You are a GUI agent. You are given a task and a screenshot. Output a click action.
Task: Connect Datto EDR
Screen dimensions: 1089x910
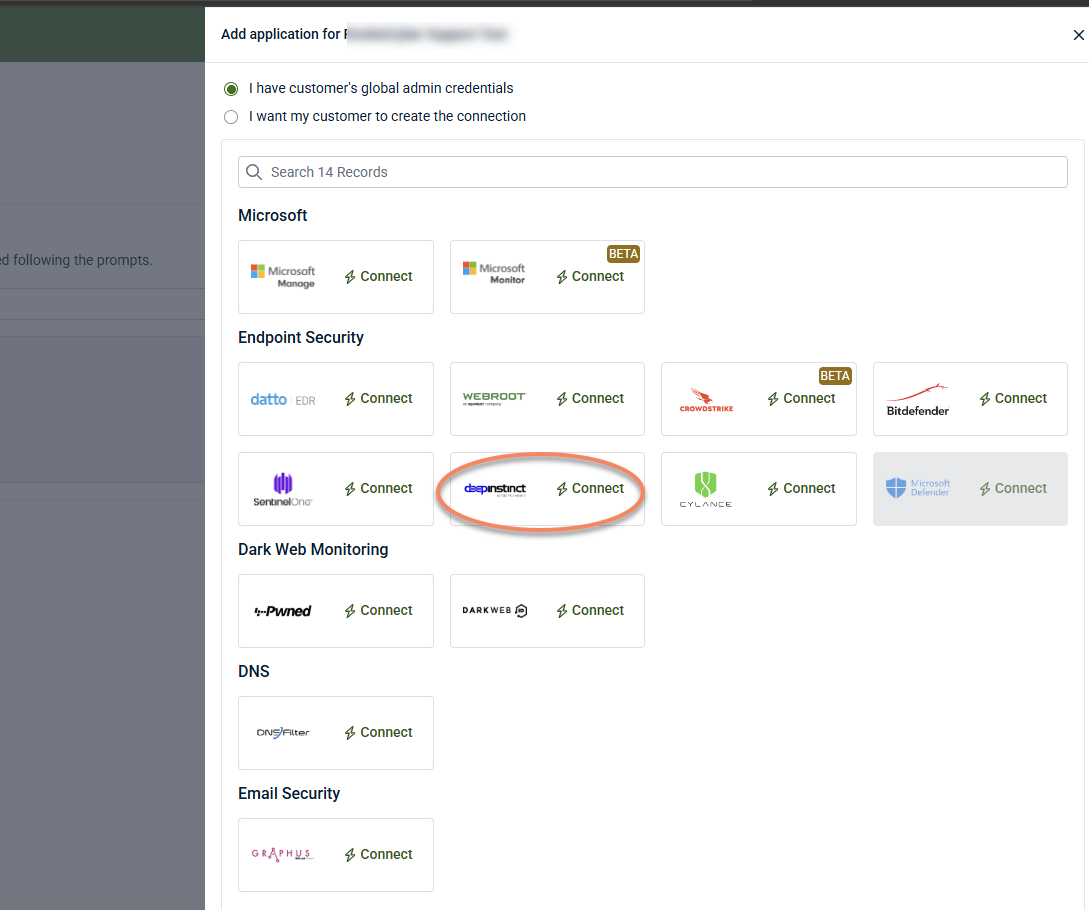click(x=379, y=399)
